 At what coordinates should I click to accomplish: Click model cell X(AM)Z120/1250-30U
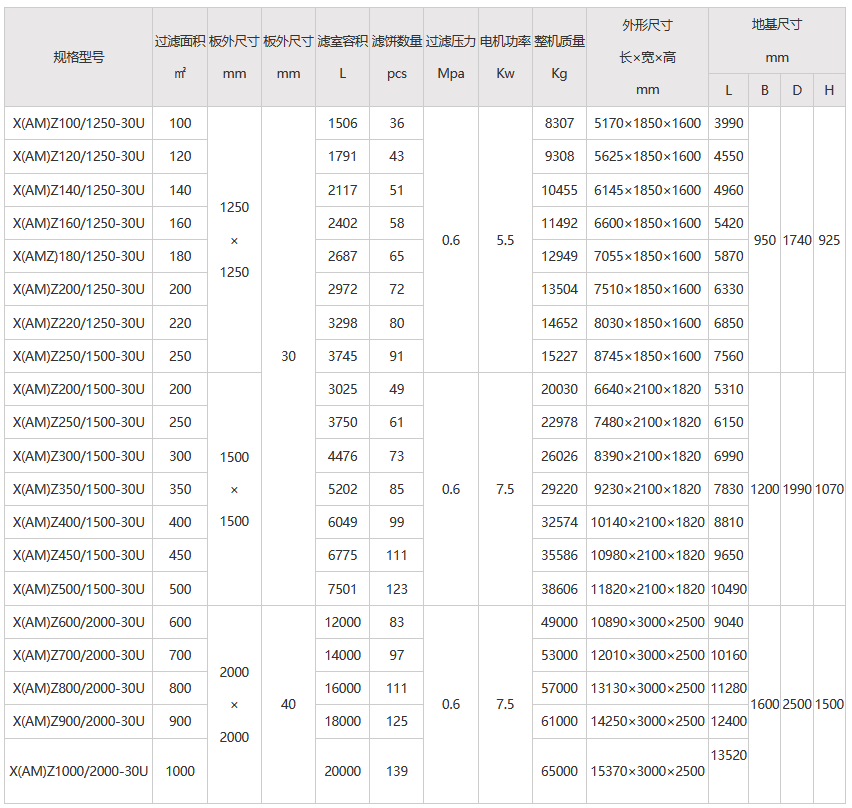pyautogui.click(x=79, y=156)
